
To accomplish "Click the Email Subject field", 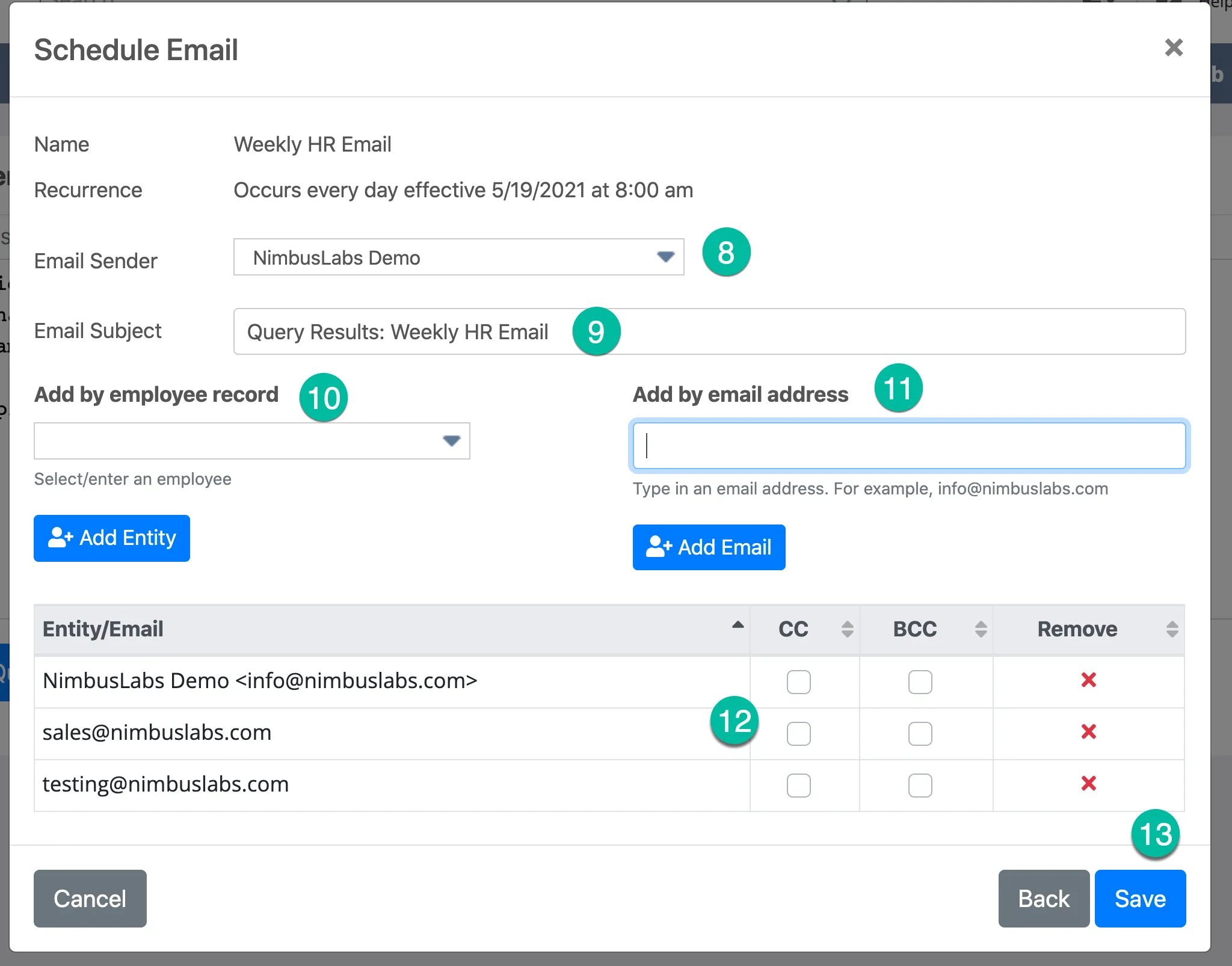I will pos(709,331).
